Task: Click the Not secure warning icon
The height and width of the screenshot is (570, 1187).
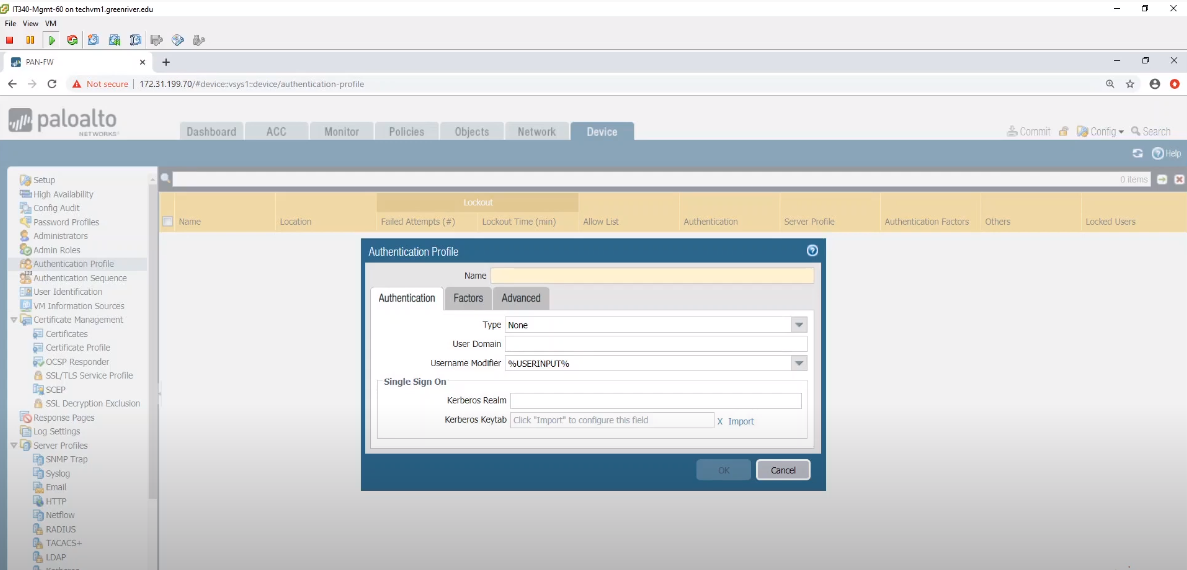Action: (76, 84)
